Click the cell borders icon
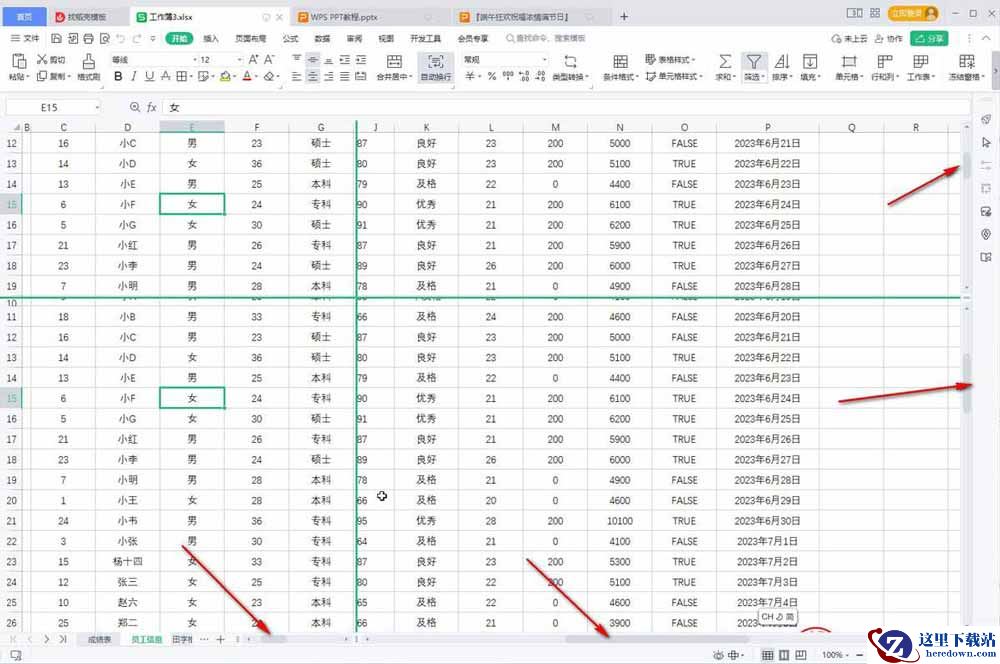 182,77
